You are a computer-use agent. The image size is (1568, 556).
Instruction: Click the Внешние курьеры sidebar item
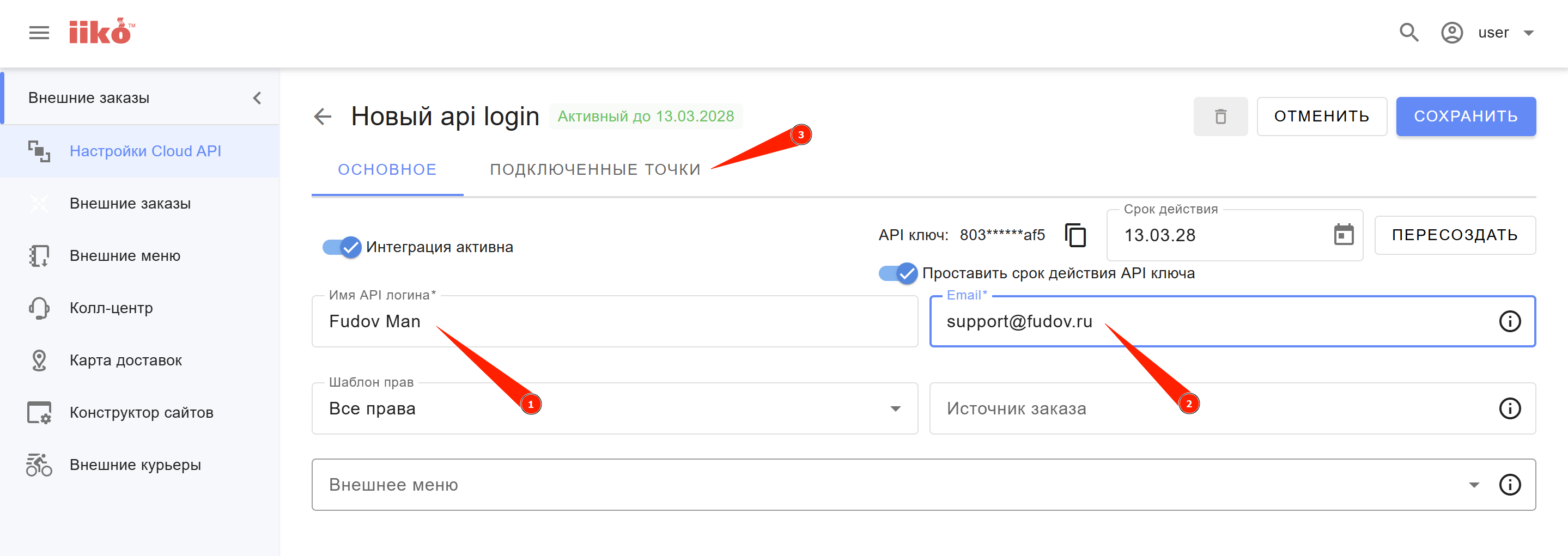pos(135,465)
